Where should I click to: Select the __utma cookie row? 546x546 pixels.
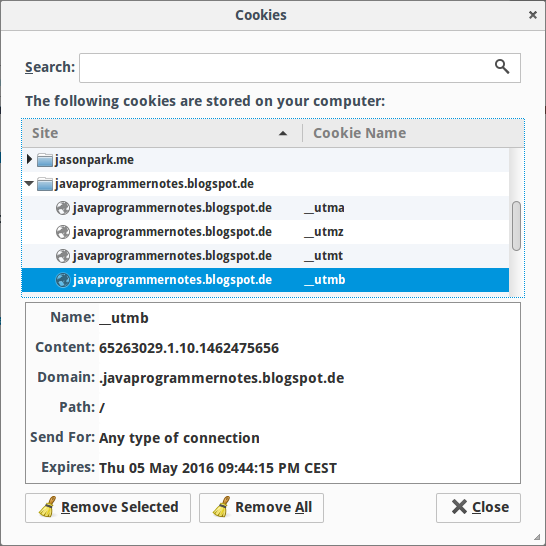(x=265, y=208)
